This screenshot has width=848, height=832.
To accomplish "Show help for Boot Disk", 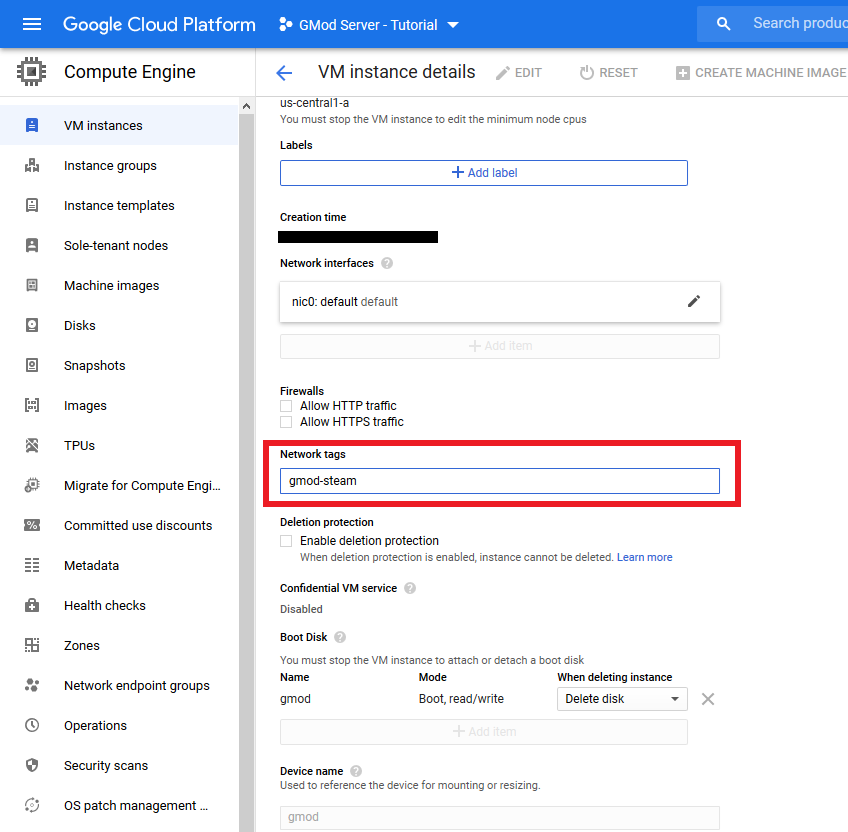I will click(340, 637).
